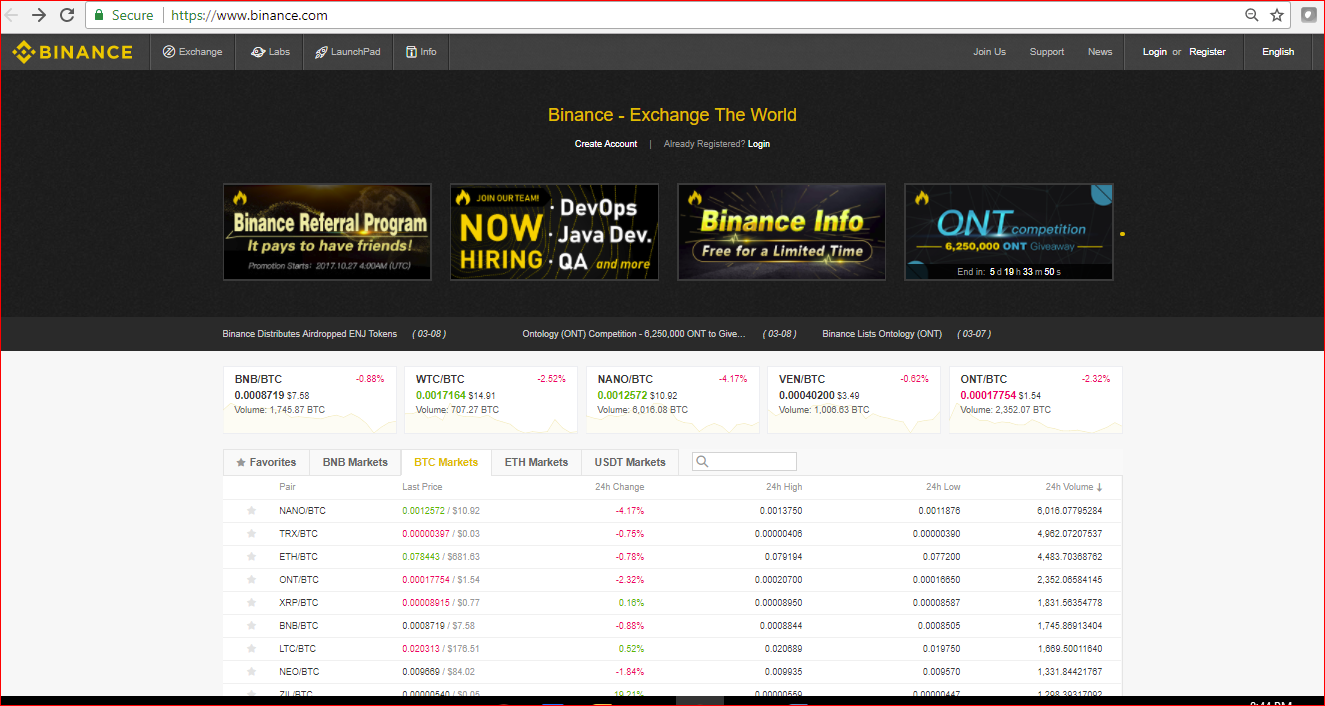Open the BNB/BTC ticker card
Viewport: 1325px width, 706px height.
[x=309, y=400]
